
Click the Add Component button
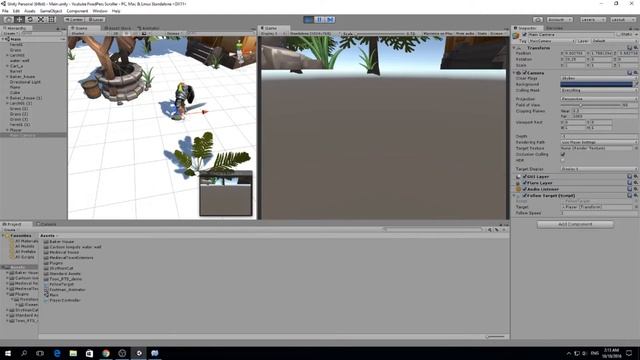(575, 224)
